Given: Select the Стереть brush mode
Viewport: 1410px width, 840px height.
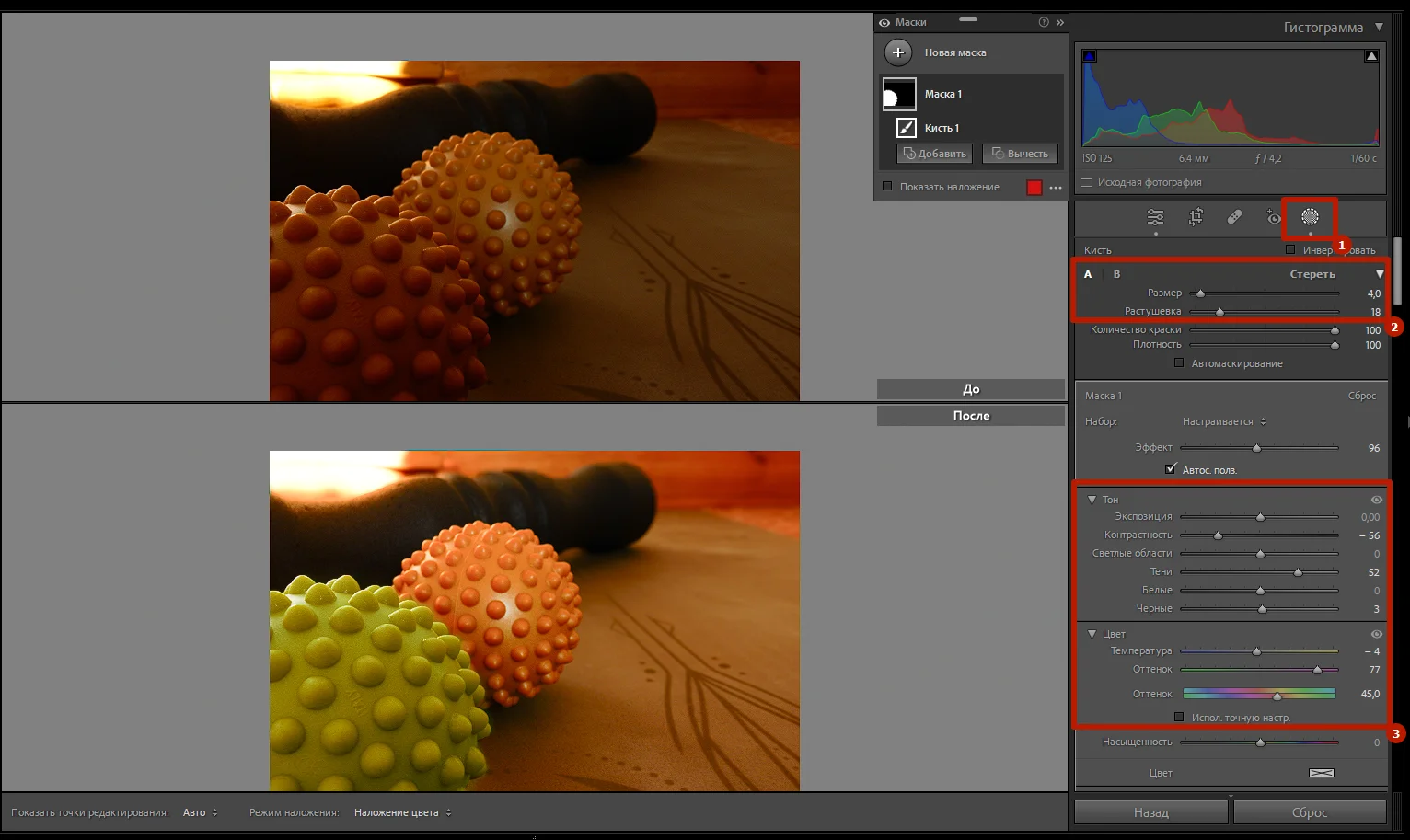Looking at the screenshot, I should [1312, 274].
